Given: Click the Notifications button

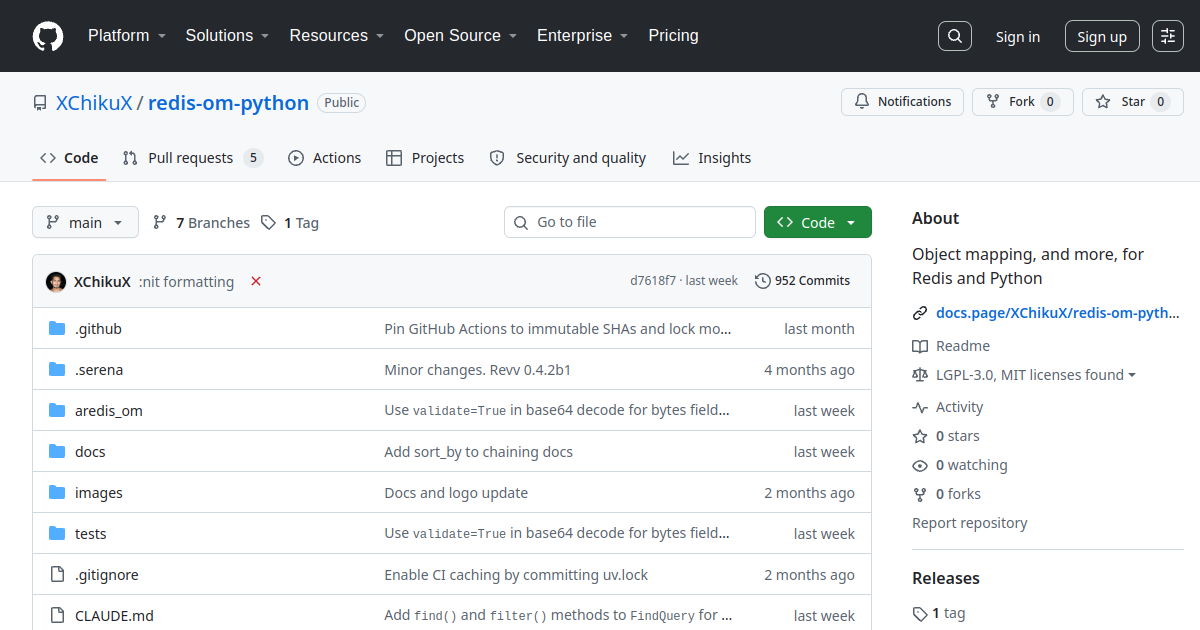Looking at the screenshot, I should [903, 102].
